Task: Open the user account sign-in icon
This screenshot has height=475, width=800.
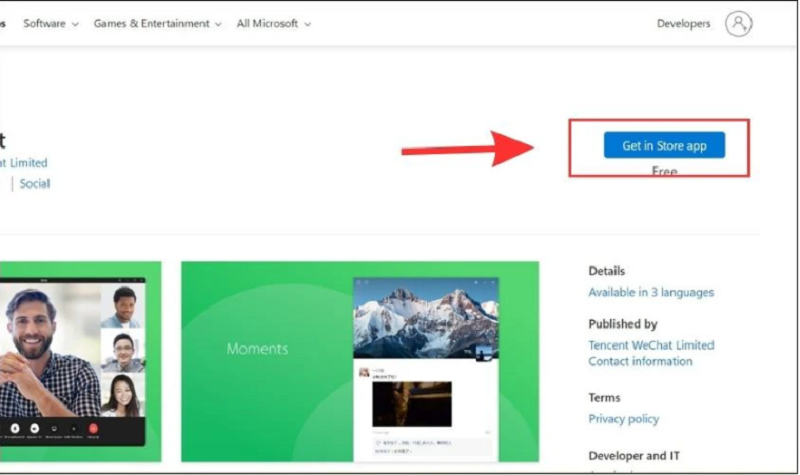Action: (738, 24)
